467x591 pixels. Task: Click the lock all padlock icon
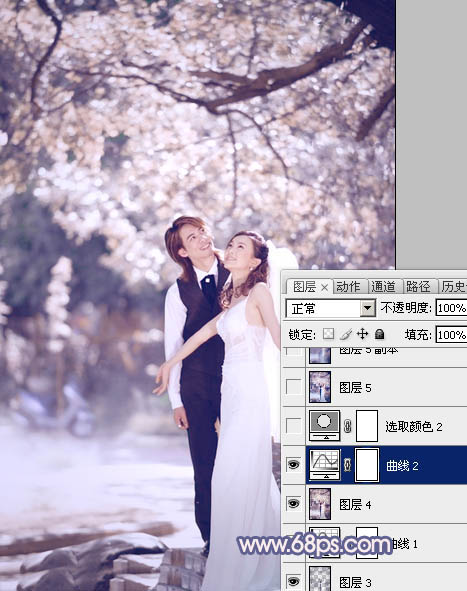(x=380, y=334)
